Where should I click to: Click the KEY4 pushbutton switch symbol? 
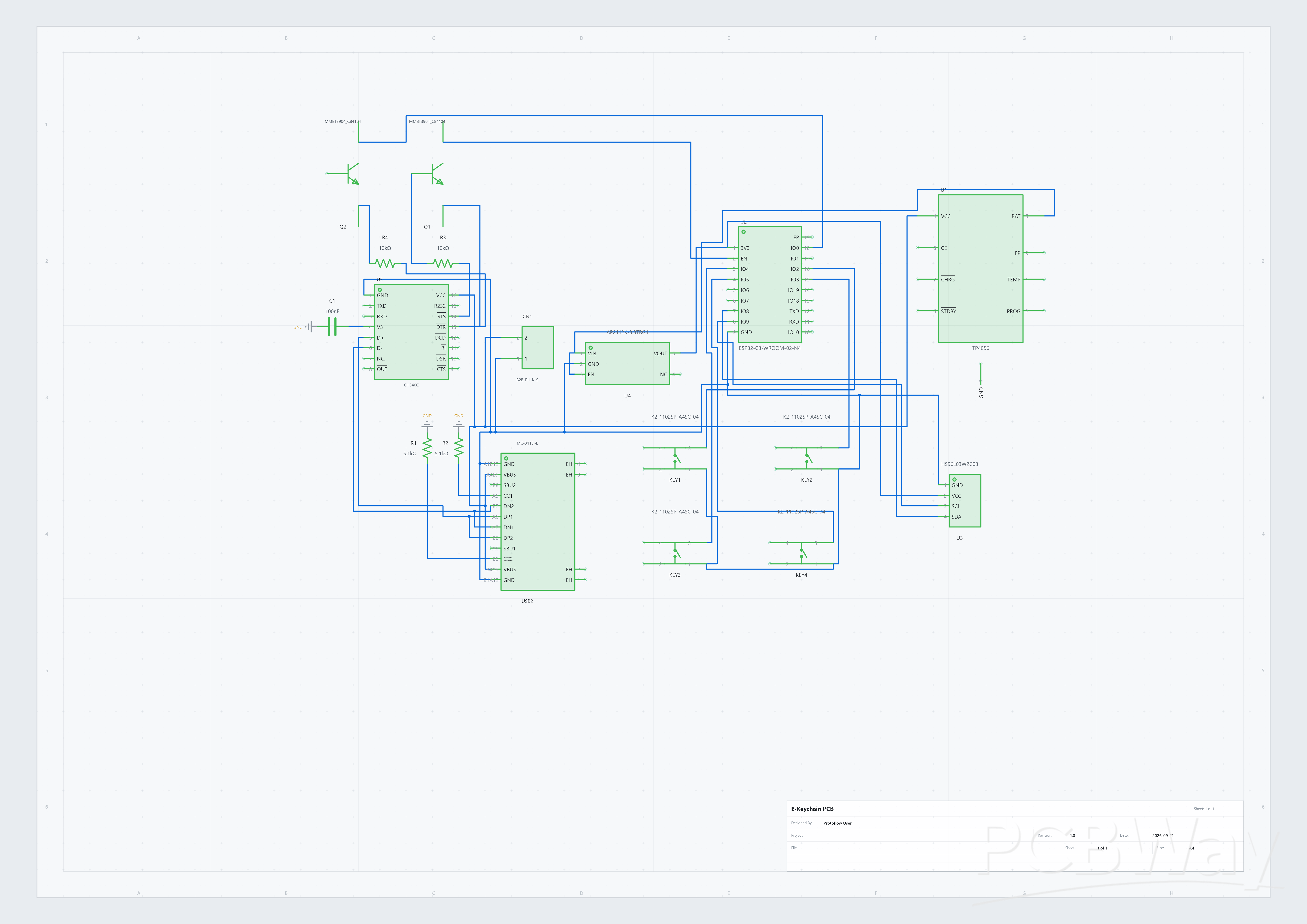(x=802, y=554)
